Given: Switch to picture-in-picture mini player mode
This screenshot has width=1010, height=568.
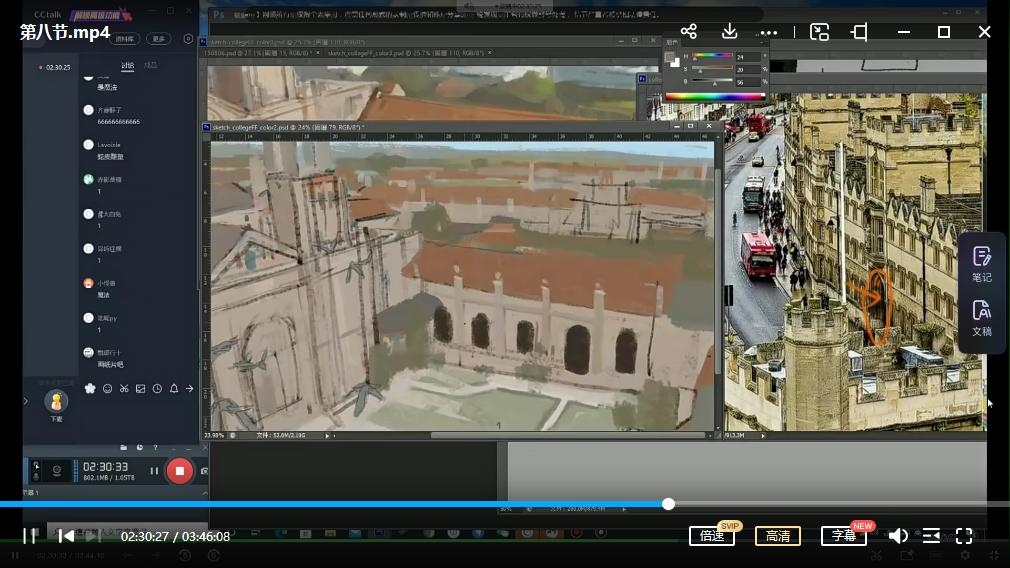Looking at the screenshot, I should pyautogui.click(x=819, y=32).
